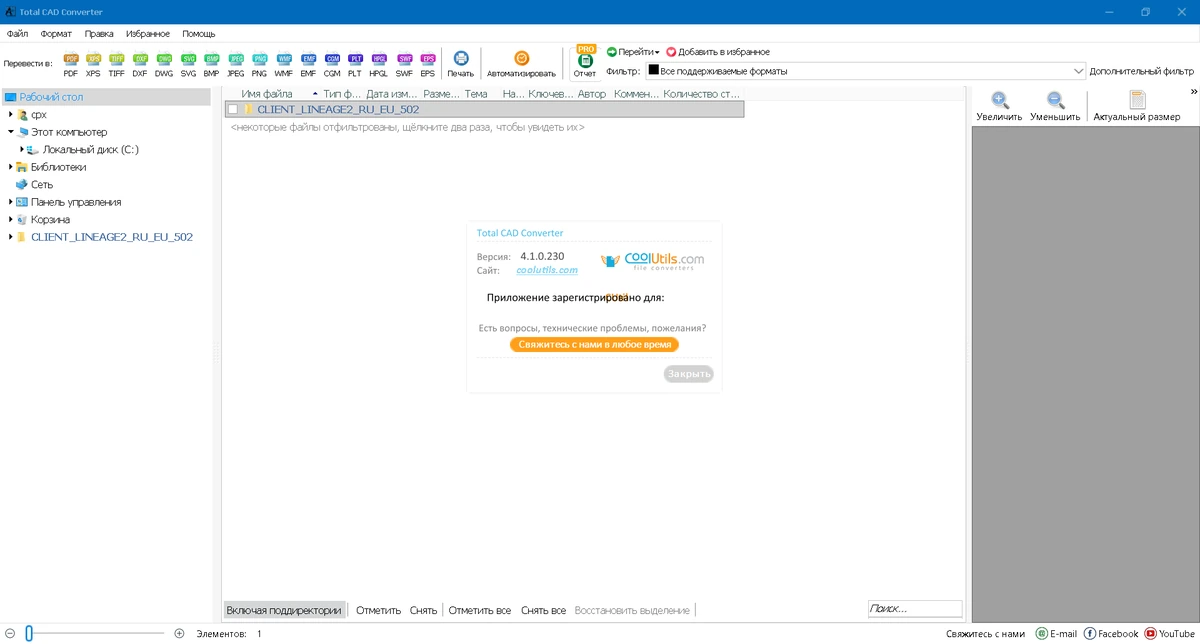Choose SWF conversion icon

[404, 64]
